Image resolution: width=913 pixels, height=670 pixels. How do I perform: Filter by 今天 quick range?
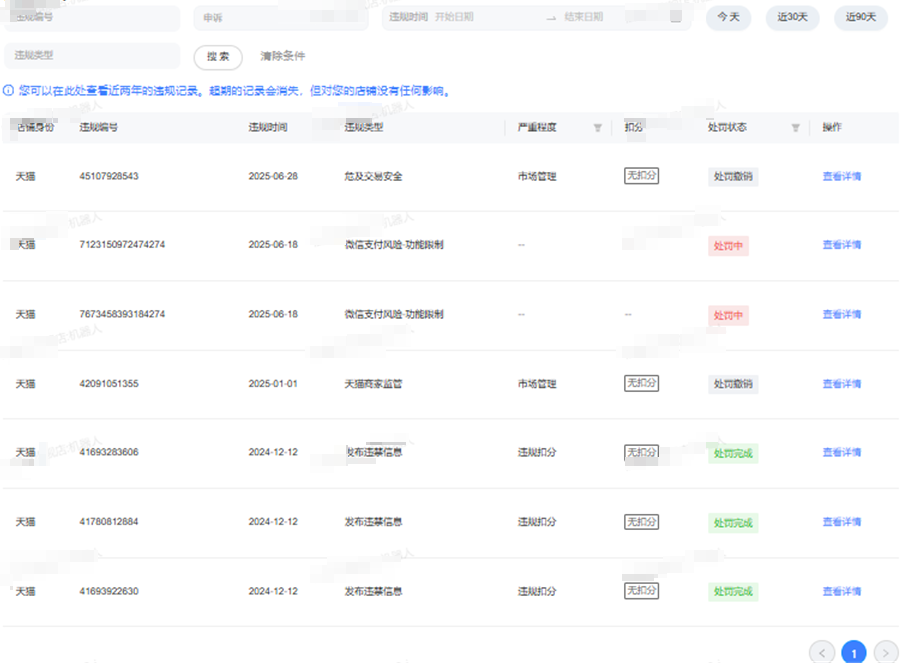[x=728, y=18]
